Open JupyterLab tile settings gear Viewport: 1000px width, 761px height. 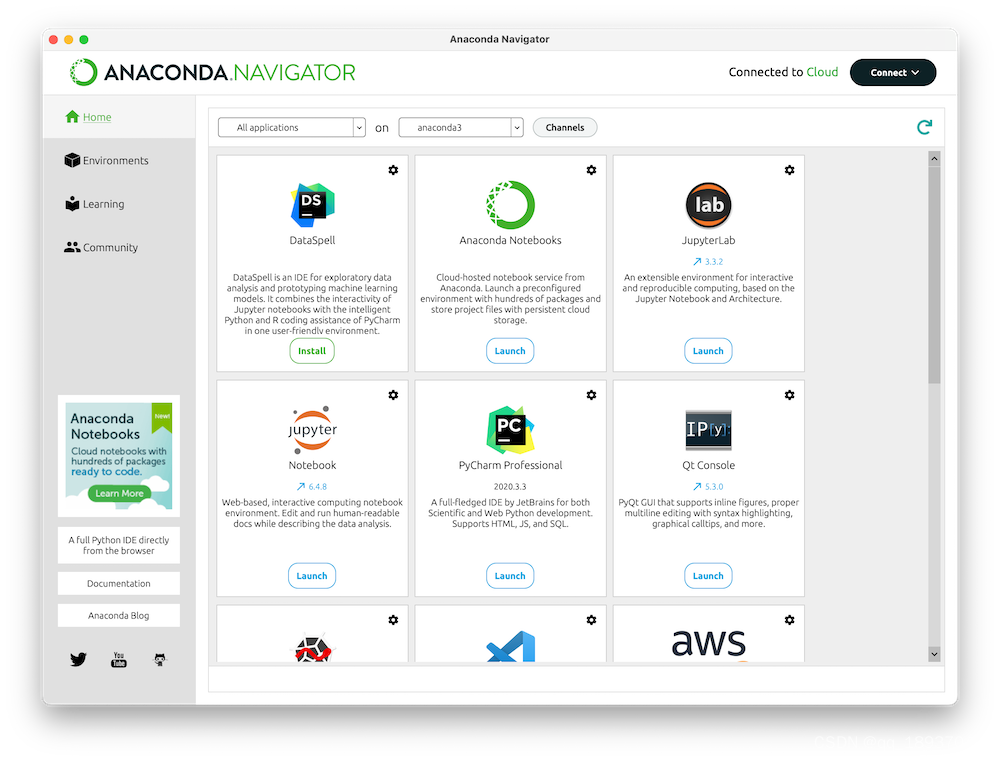point(790,170)
